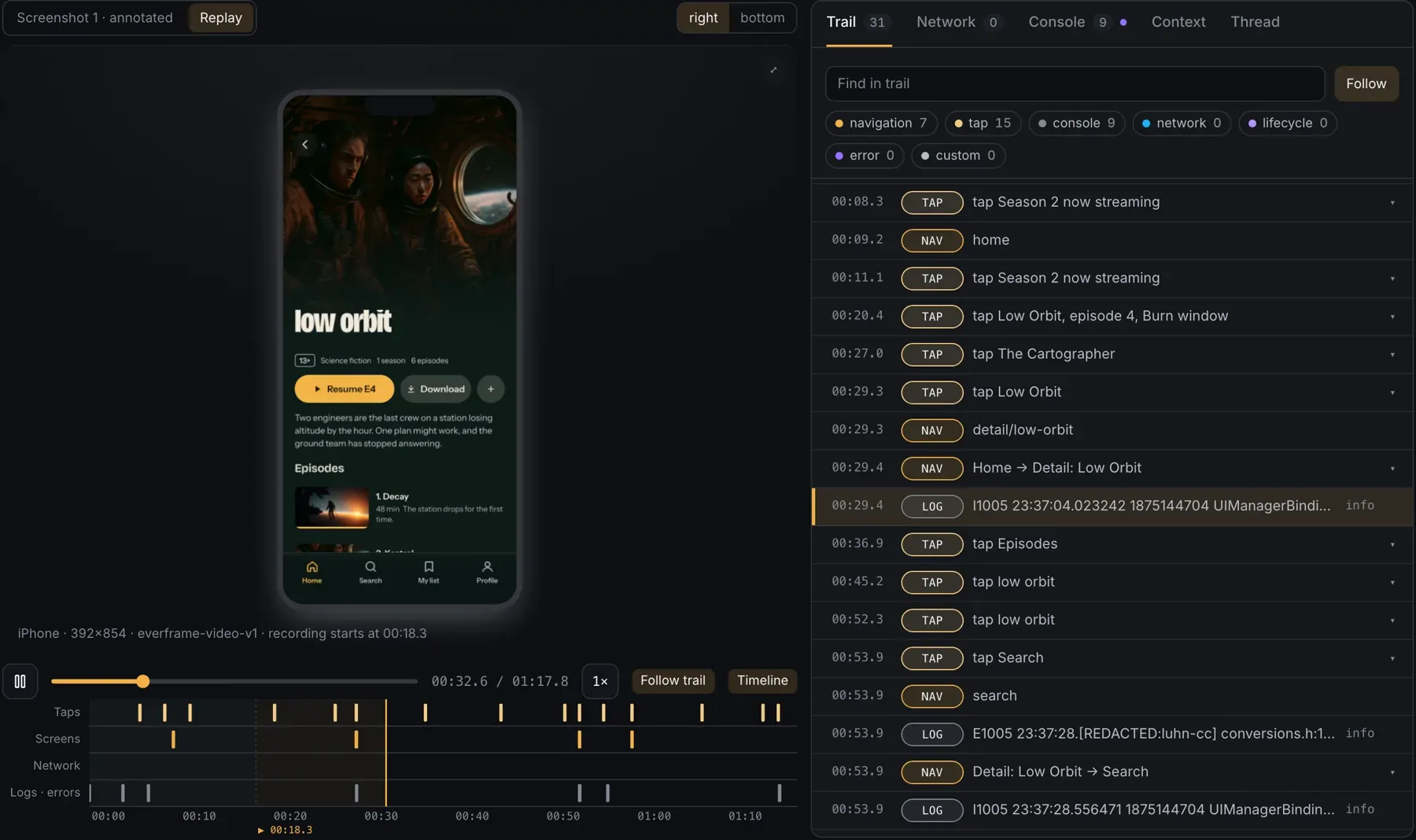Set panel position to bottom
Image resolution: width=1416 pixels, height=840 pixels.
tap(762, 17)
